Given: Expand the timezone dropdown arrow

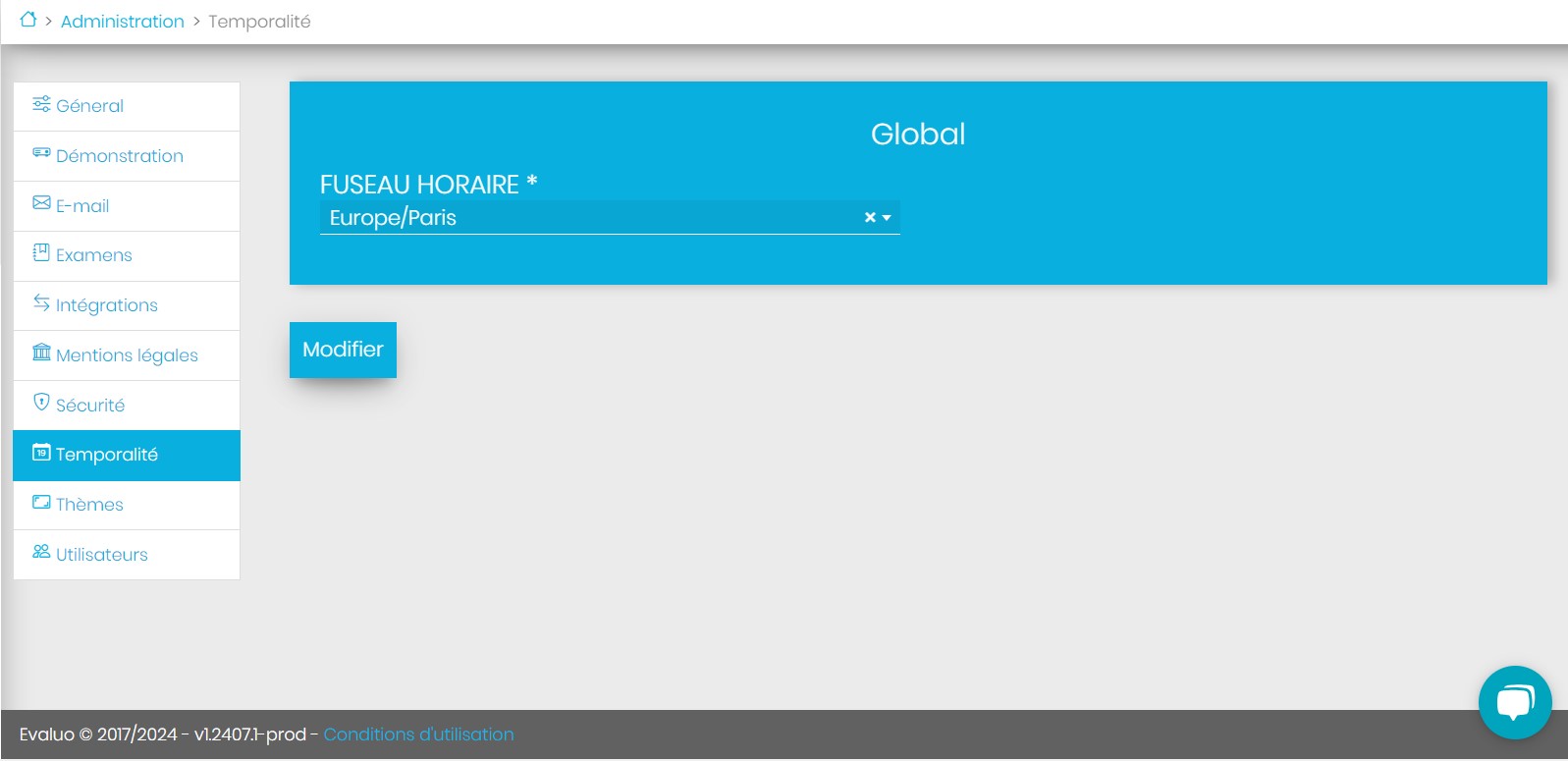Looking at the screenshot, I should (887, 218).
